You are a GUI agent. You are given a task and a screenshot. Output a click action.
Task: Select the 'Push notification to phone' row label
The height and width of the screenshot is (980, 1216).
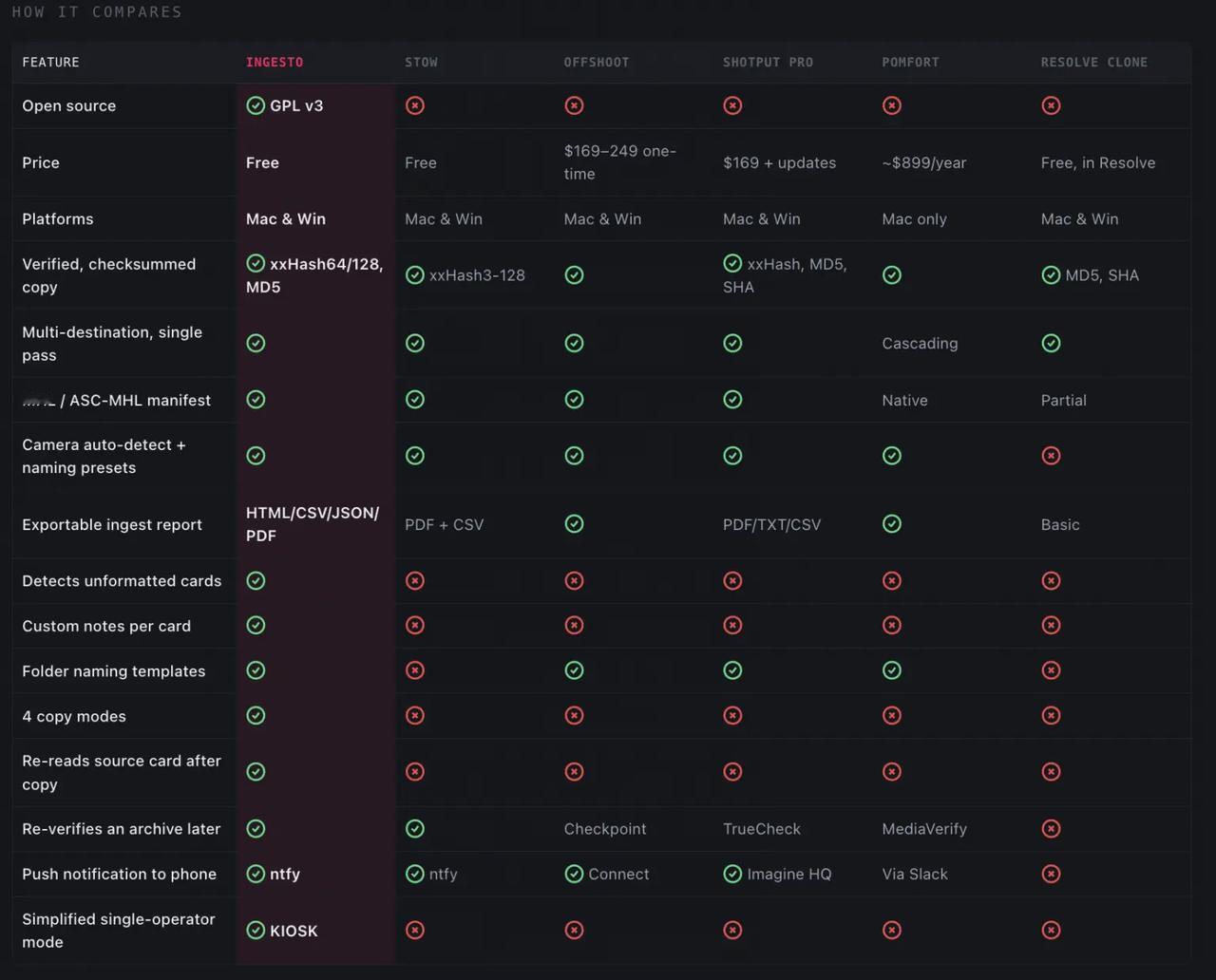pos(120,874)
